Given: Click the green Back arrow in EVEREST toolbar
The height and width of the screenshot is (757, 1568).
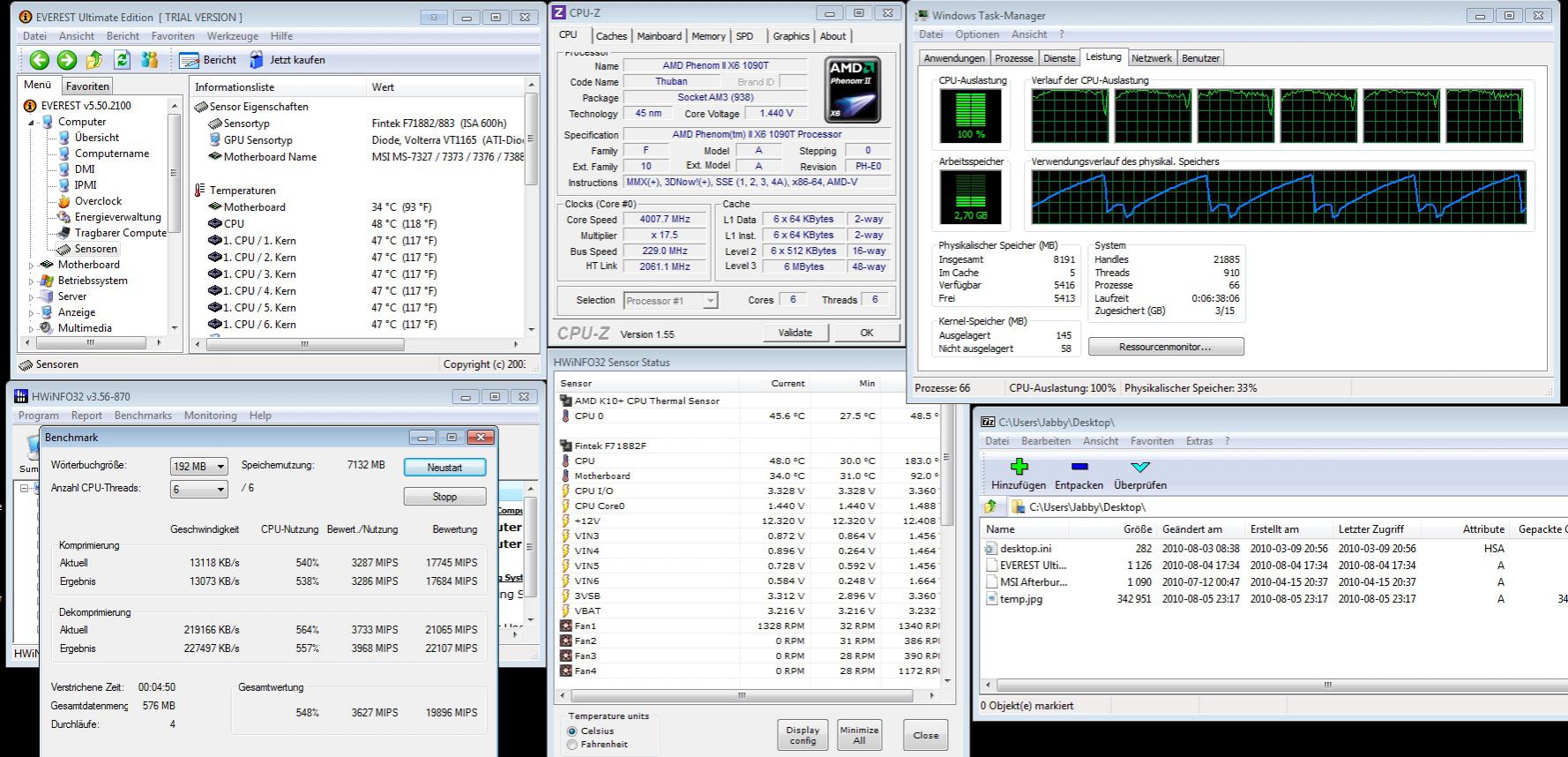Looking at the screenshot, I should tap(39, 60).
